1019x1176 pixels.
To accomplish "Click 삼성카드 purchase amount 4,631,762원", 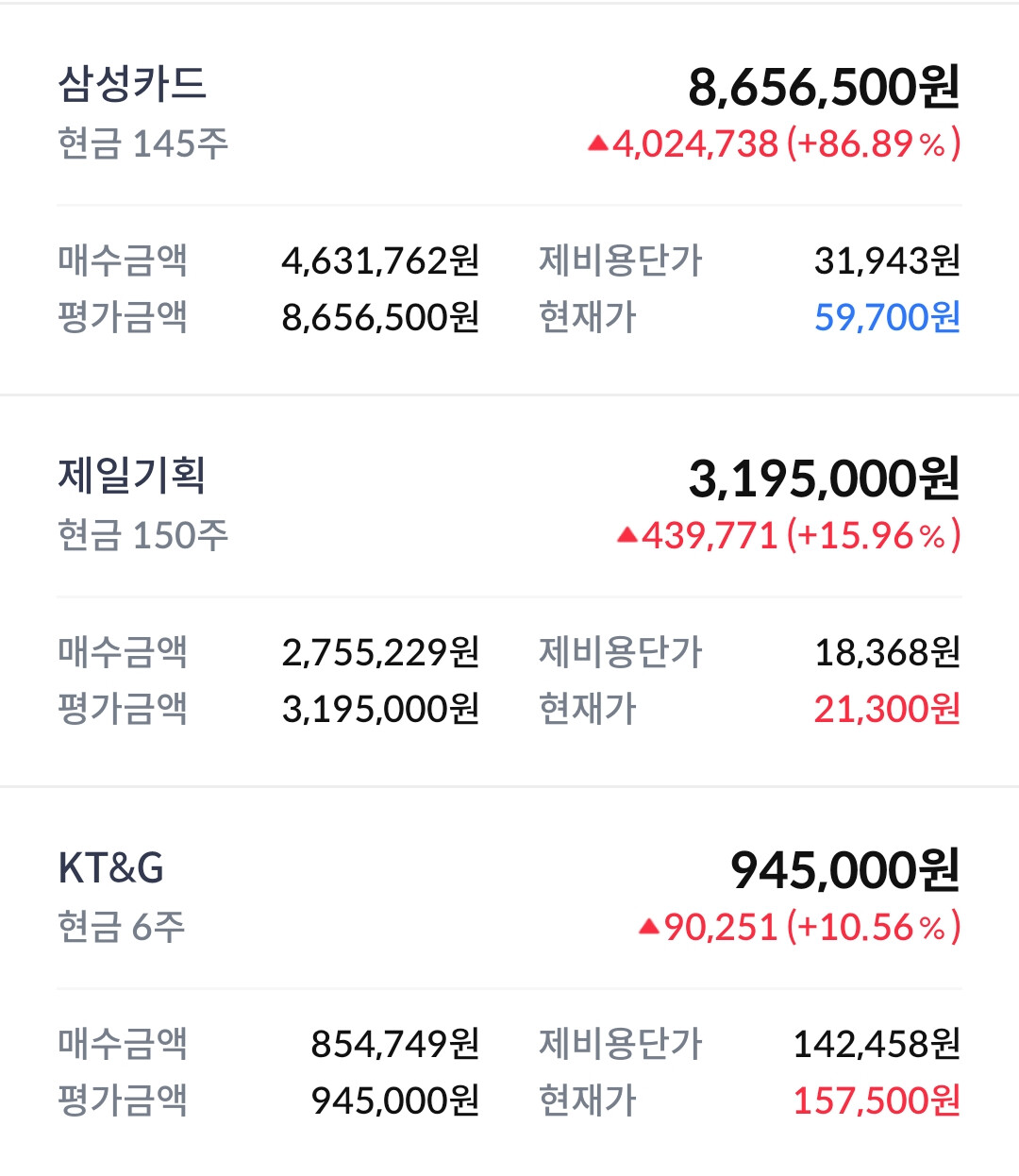I will click(380, 260).
